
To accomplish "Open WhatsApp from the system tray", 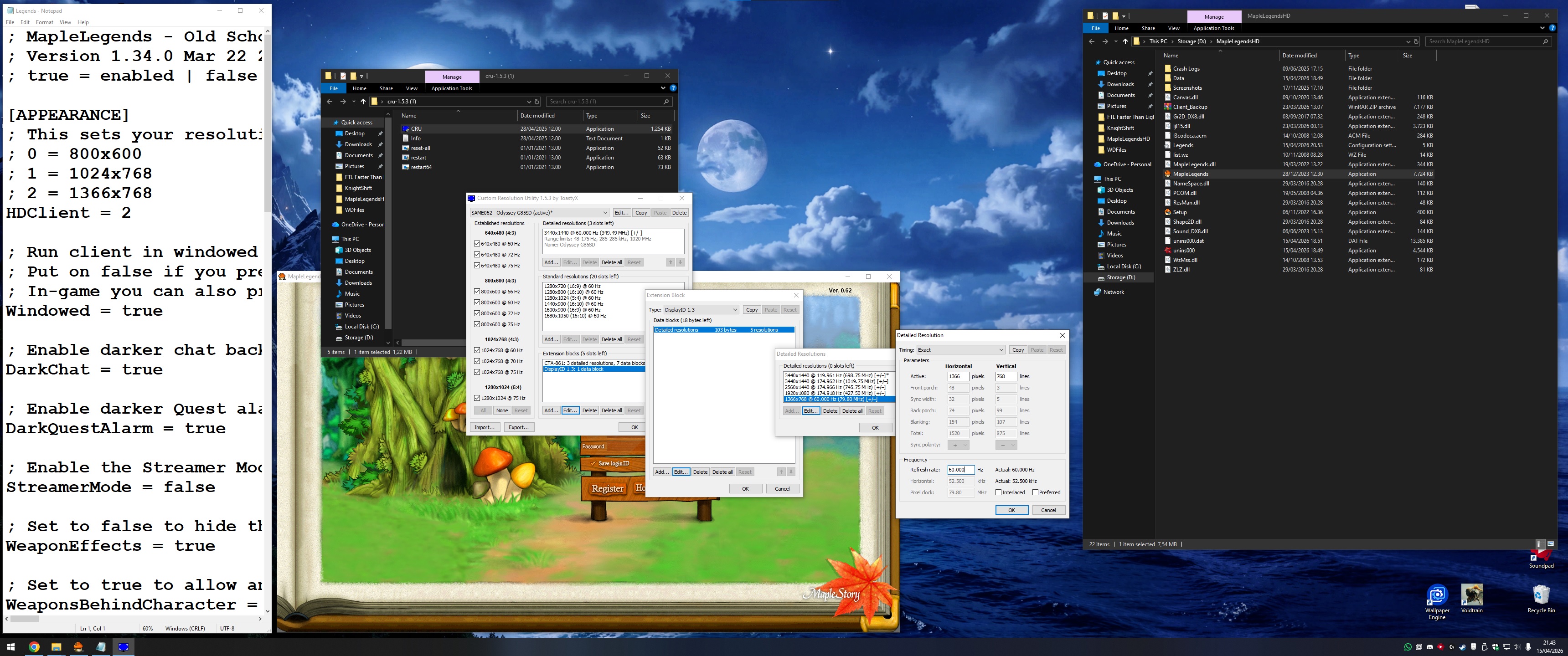I will coord(1408,647).
